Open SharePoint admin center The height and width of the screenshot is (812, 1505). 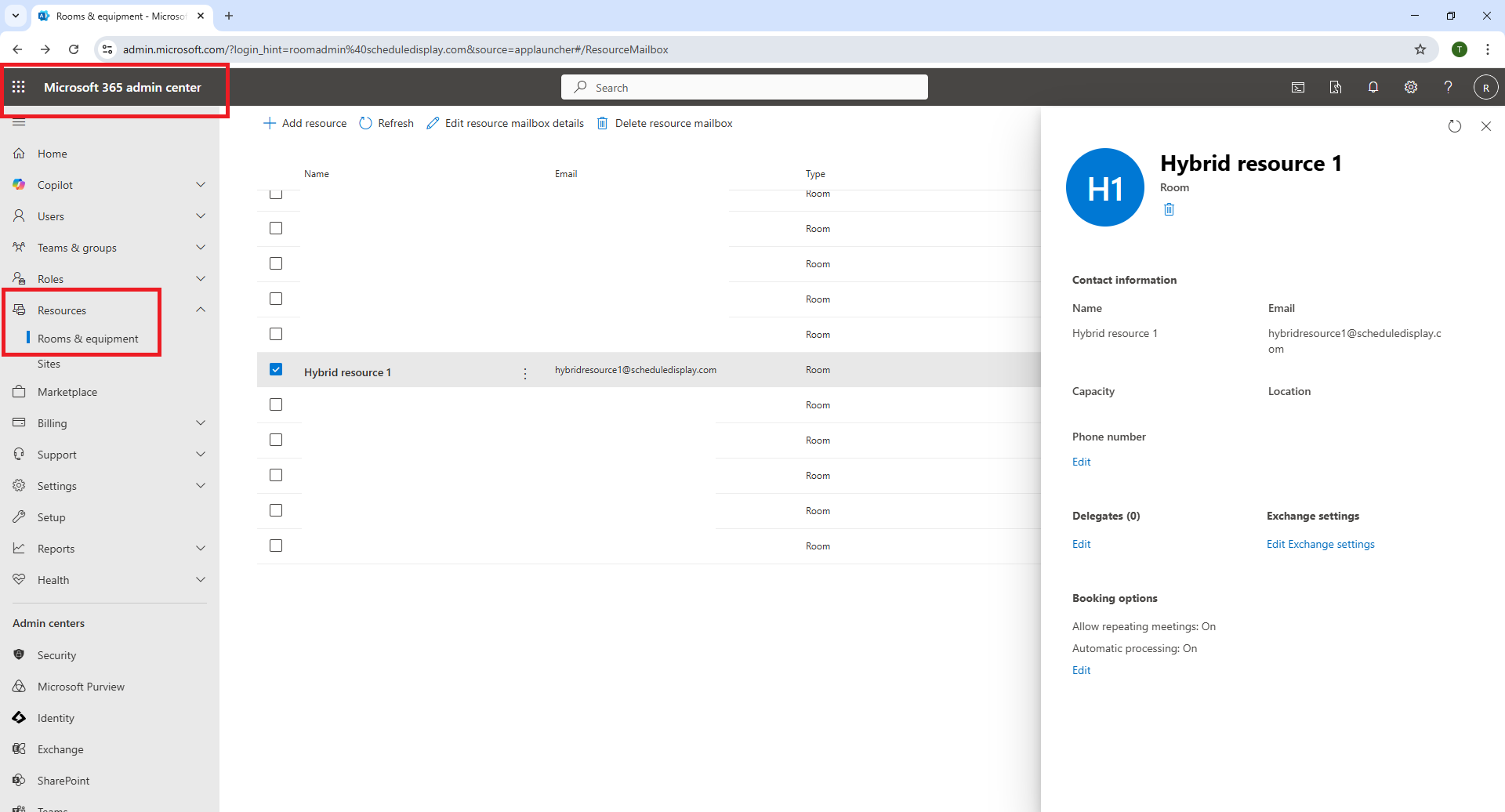[63, 781]
